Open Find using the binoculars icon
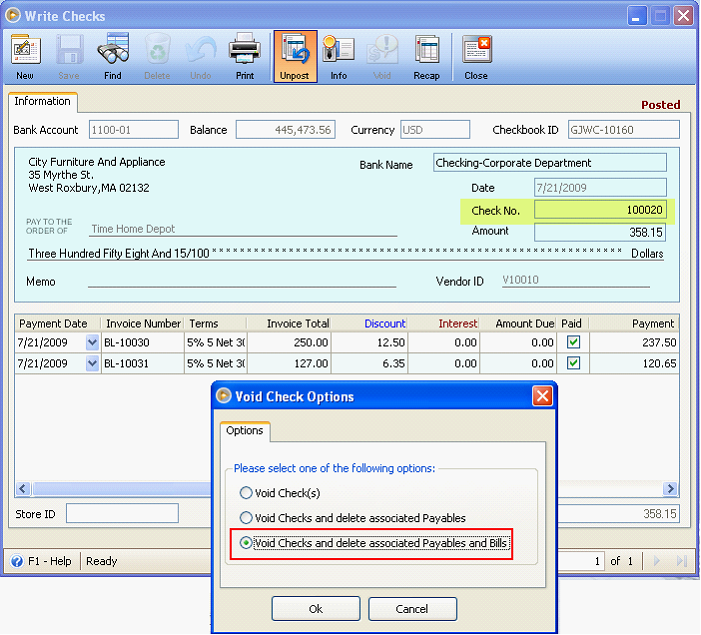 click(112, 56)
